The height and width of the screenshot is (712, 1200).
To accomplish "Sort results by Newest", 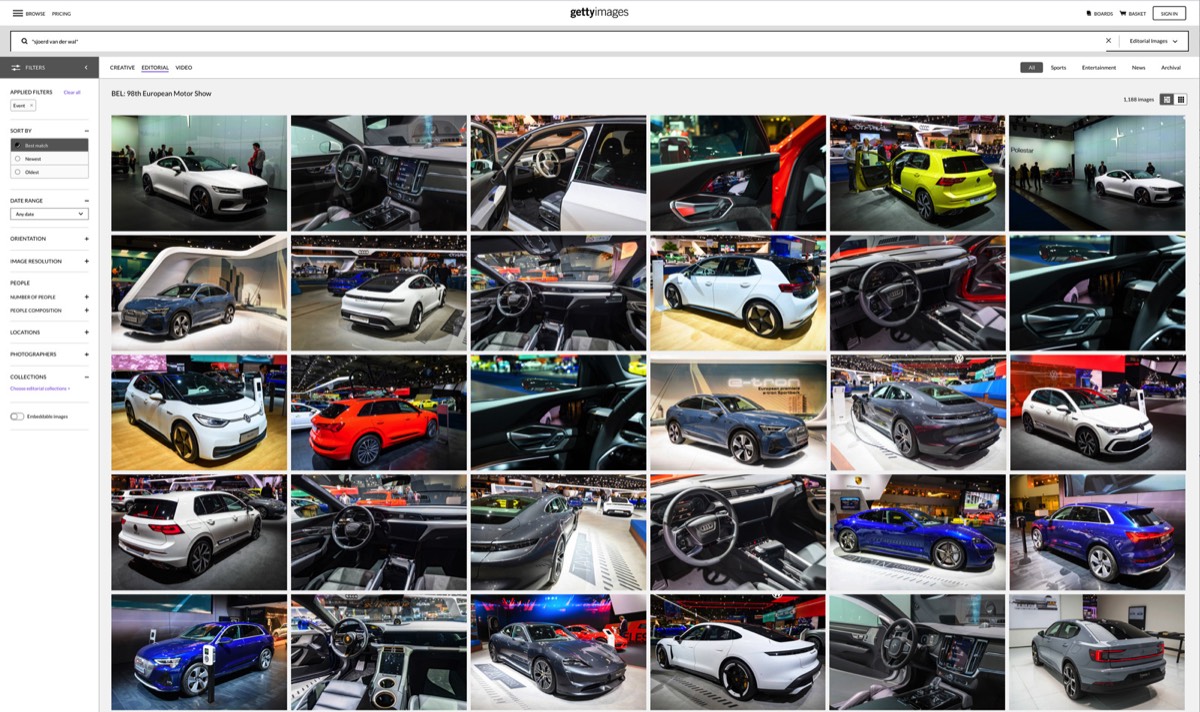I will coord(49,158).
